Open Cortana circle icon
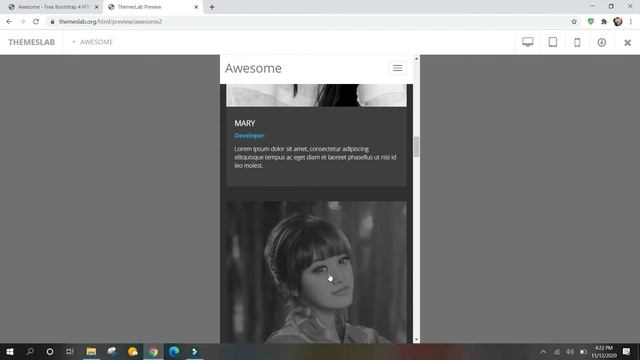The height and width of the screenshot is (360, 640). (50, 351)
